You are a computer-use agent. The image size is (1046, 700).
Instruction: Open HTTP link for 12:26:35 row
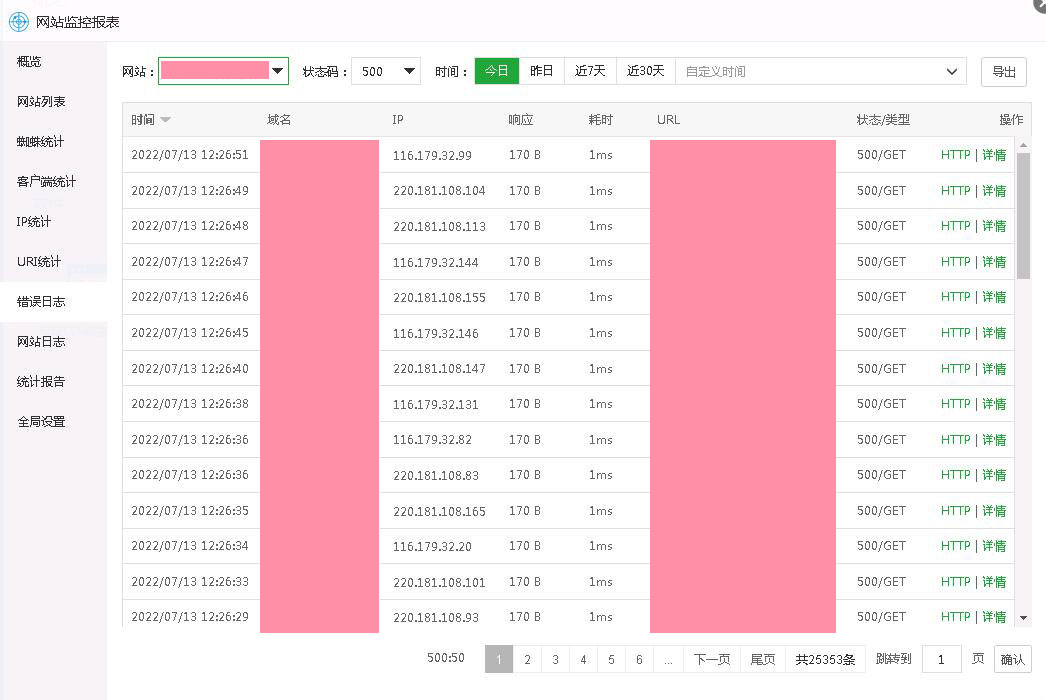coord(955,510)
